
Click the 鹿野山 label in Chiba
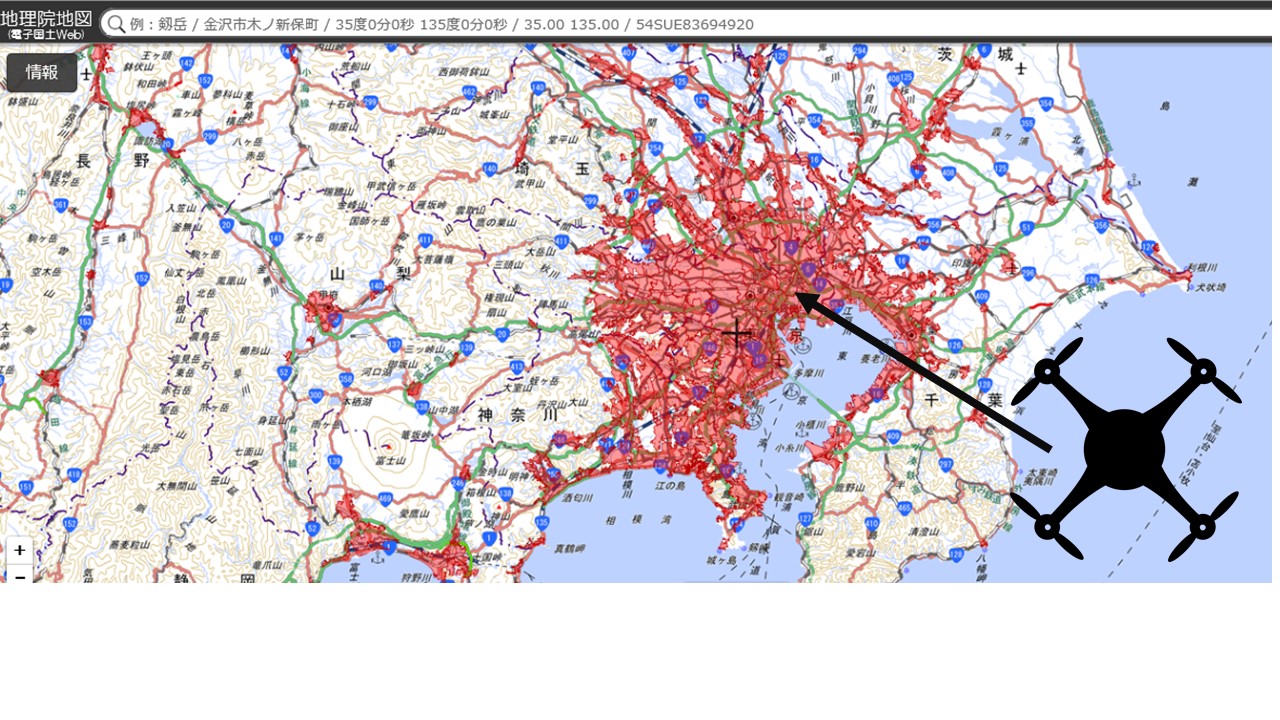(x=849, y=488)
